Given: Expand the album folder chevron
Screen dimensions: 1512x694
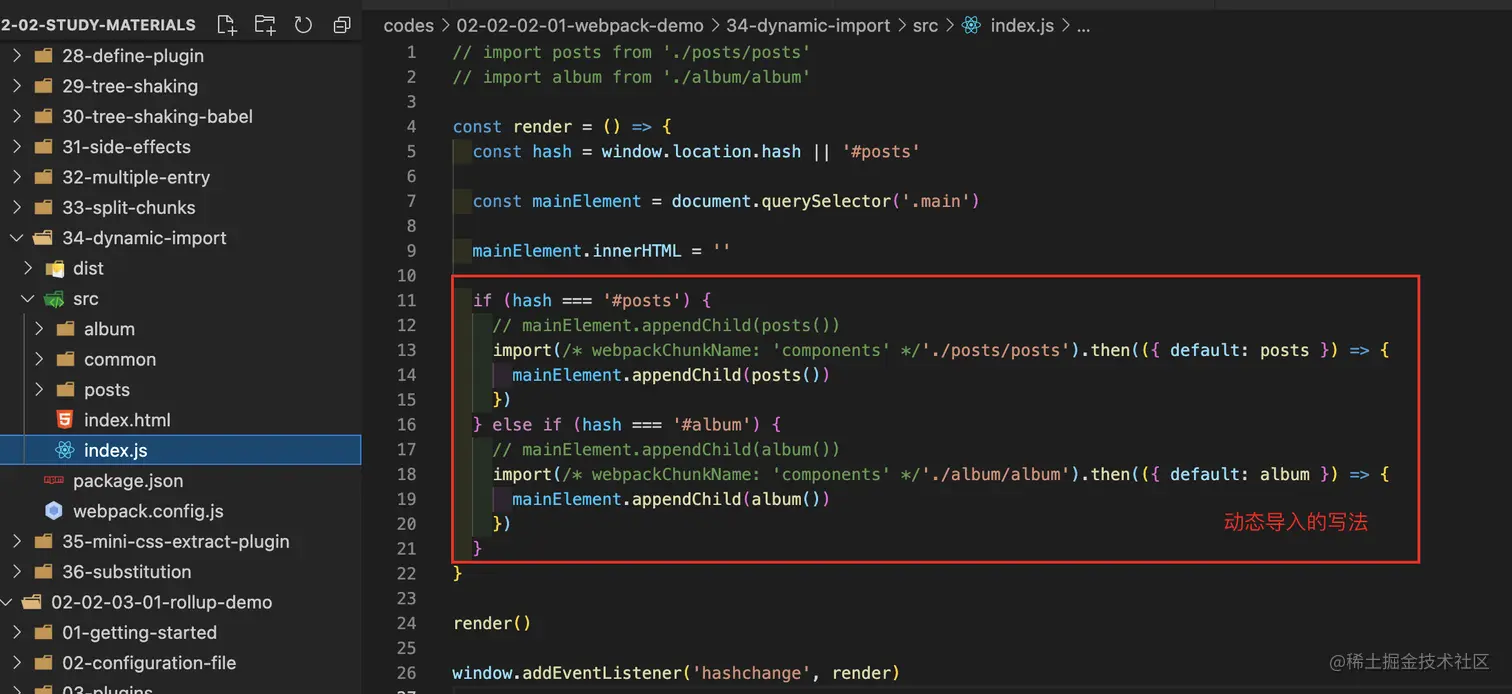Looking at the screenshot, I should click(x=39, y=329).
